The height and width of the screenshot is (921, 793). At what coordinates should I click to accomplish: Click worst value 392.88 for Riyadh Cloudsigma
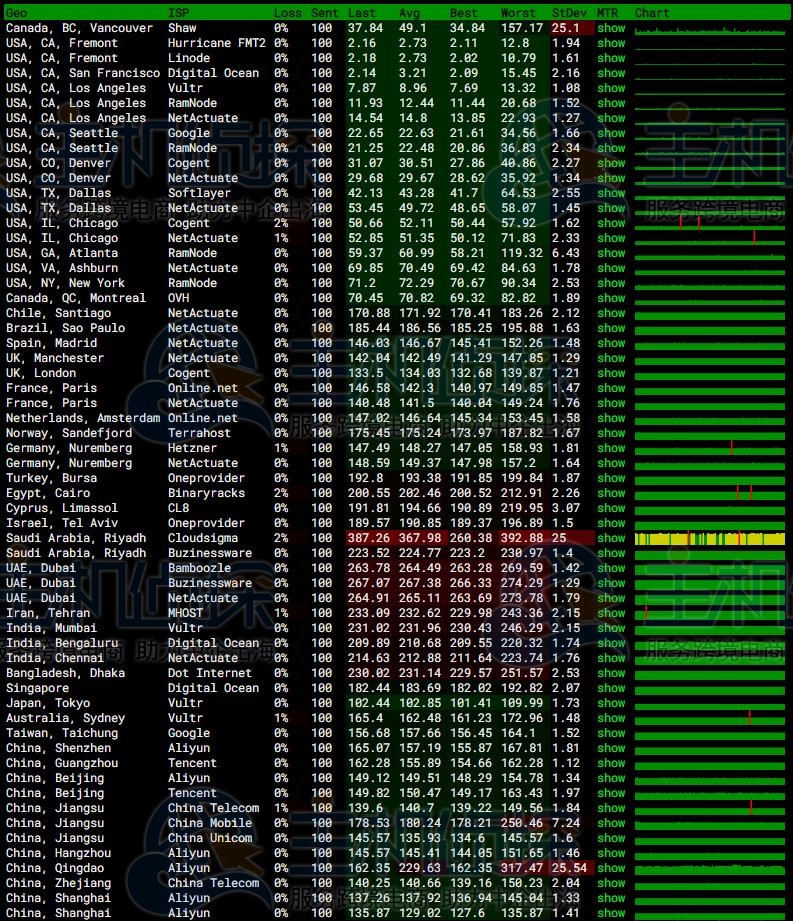[x=522, y=538]
